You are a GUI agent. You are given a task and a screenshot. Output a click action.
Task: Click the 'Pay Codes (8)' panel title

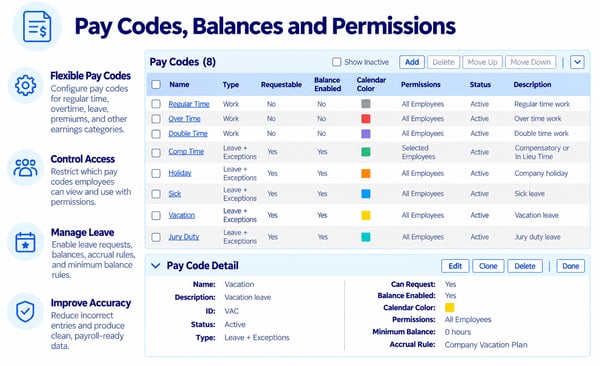click(x=183, y=62)
